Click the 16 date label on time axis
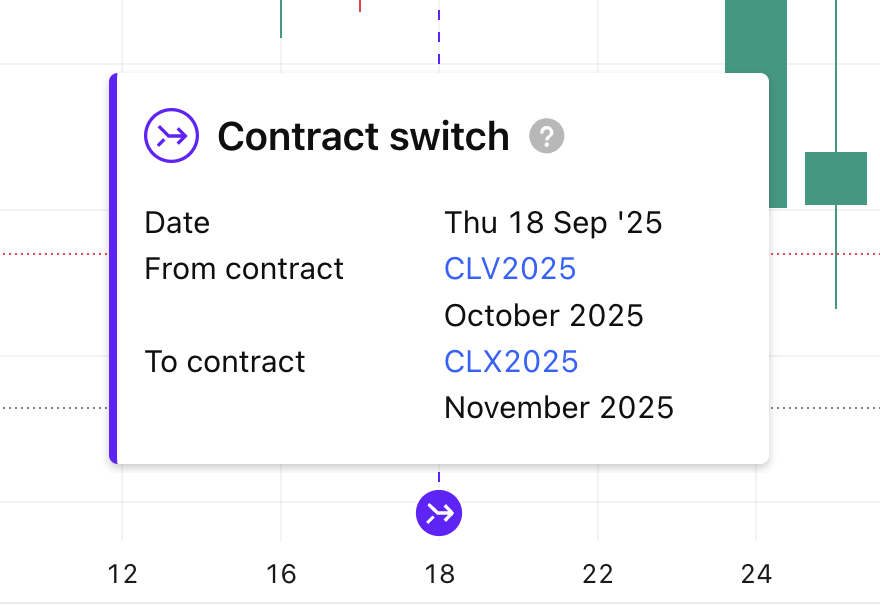This screenshot has height=606, width=880. tap(281, 574)
